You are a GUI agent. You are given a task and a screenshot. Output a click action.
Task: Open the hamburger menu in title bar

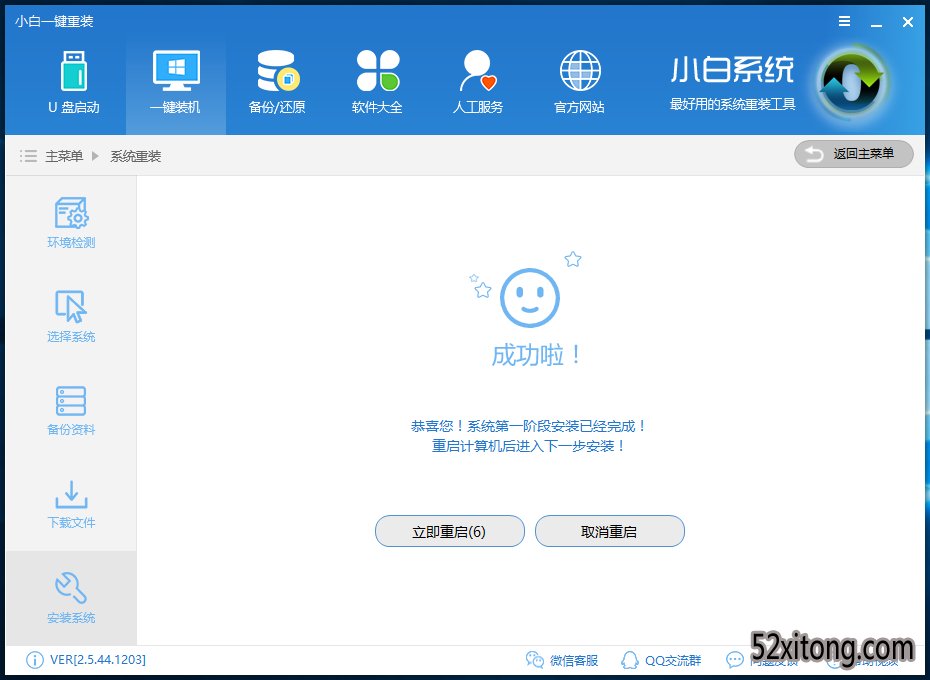pos(845,21)
